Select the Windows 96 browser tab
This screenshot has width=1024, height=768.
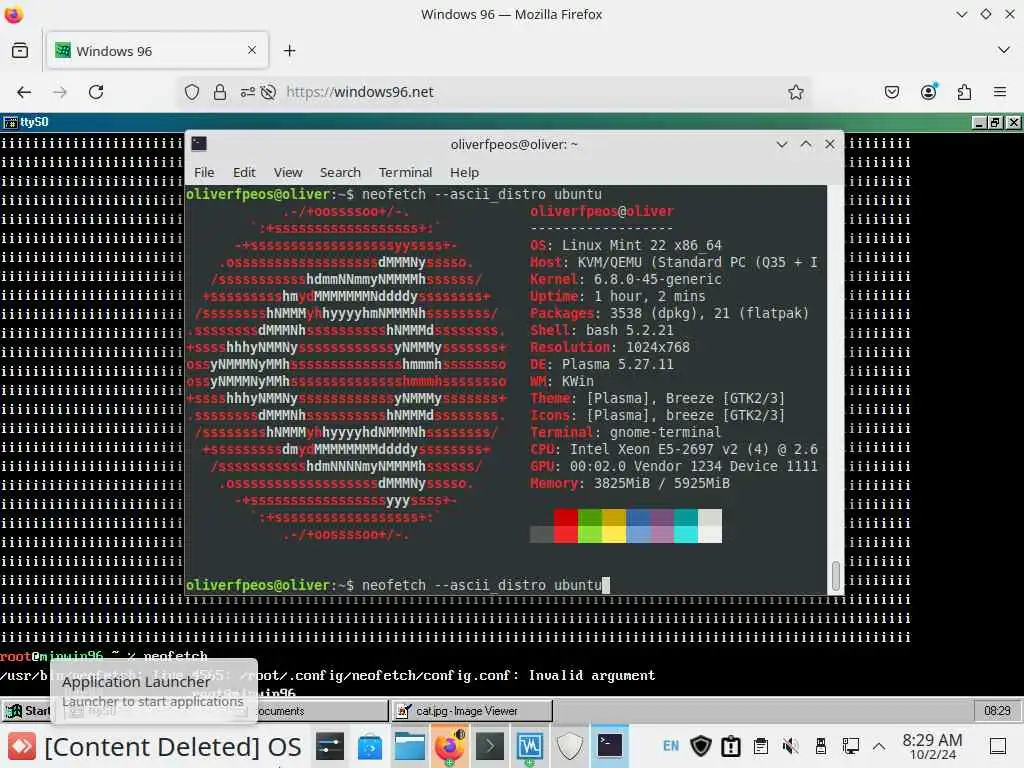point(157,50)
